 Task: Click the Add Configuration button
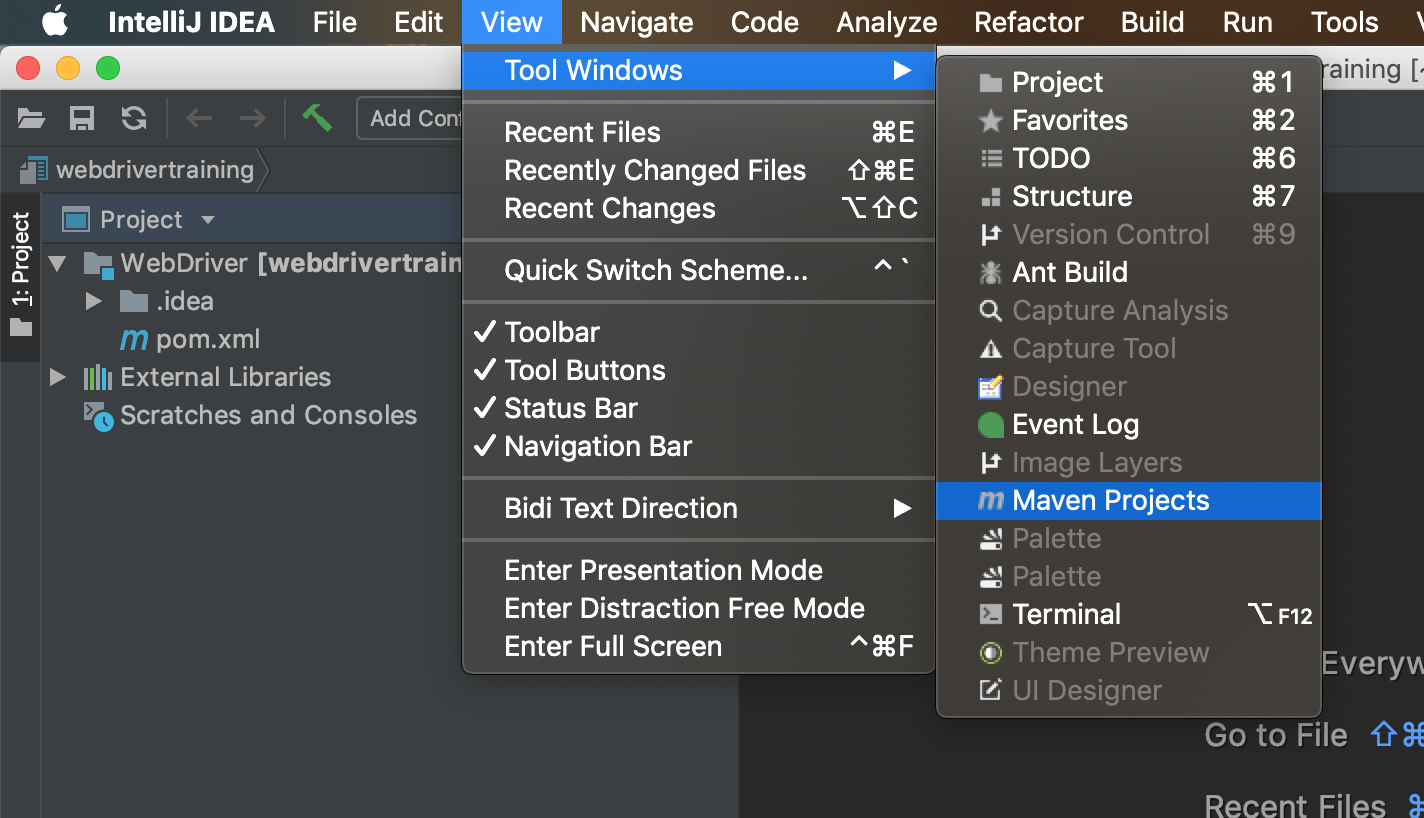pyautogui.click(x=410, y=118)
